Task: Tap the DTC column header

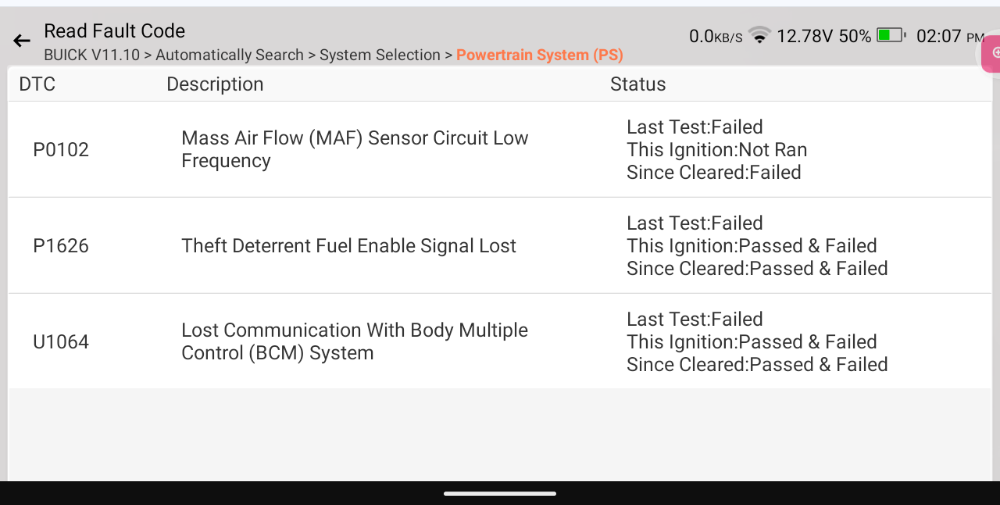Action: (37, 84)
